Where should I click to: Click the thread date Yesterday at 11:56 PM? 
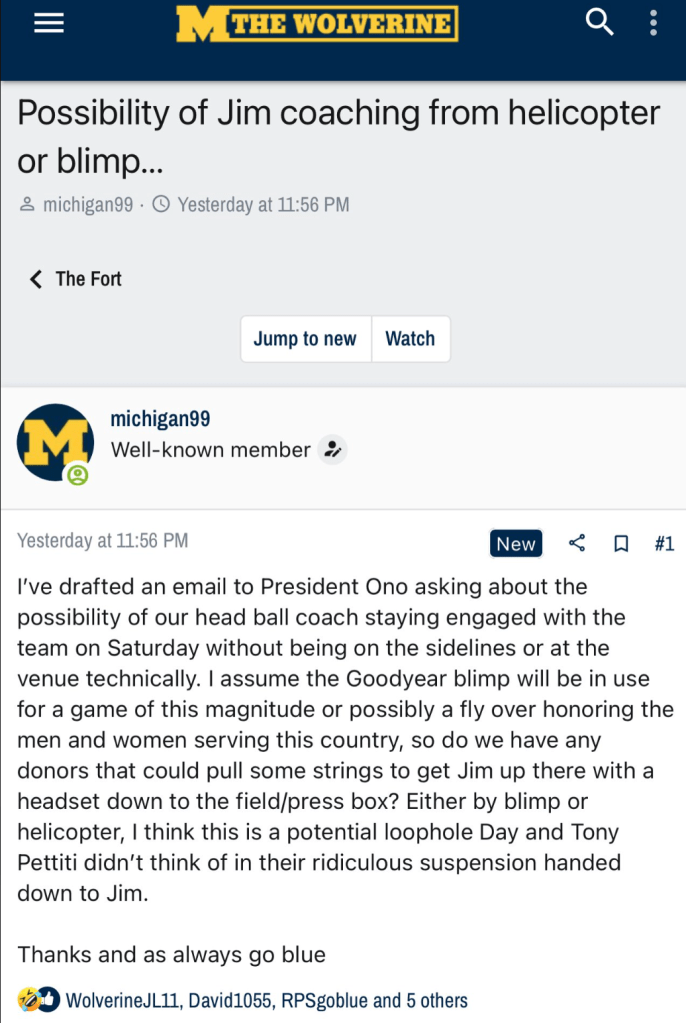(x=263, y=204)
